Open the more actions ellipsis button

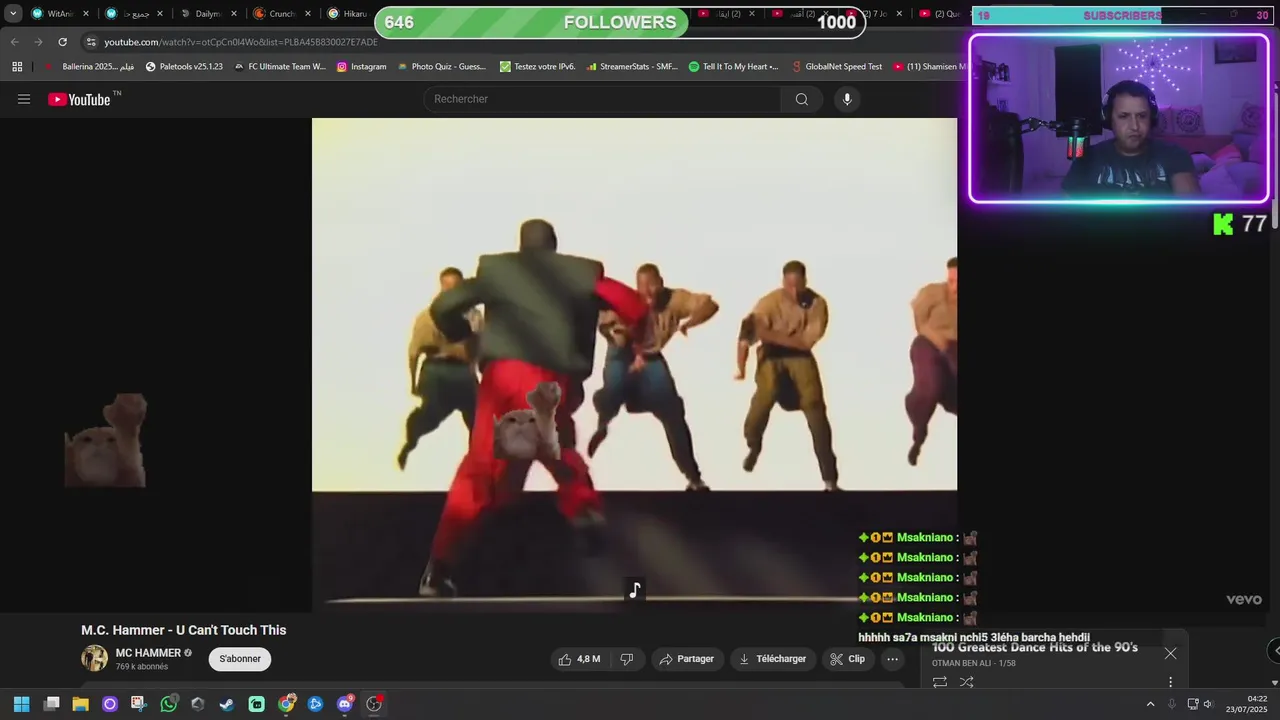[x=893, y=659]
